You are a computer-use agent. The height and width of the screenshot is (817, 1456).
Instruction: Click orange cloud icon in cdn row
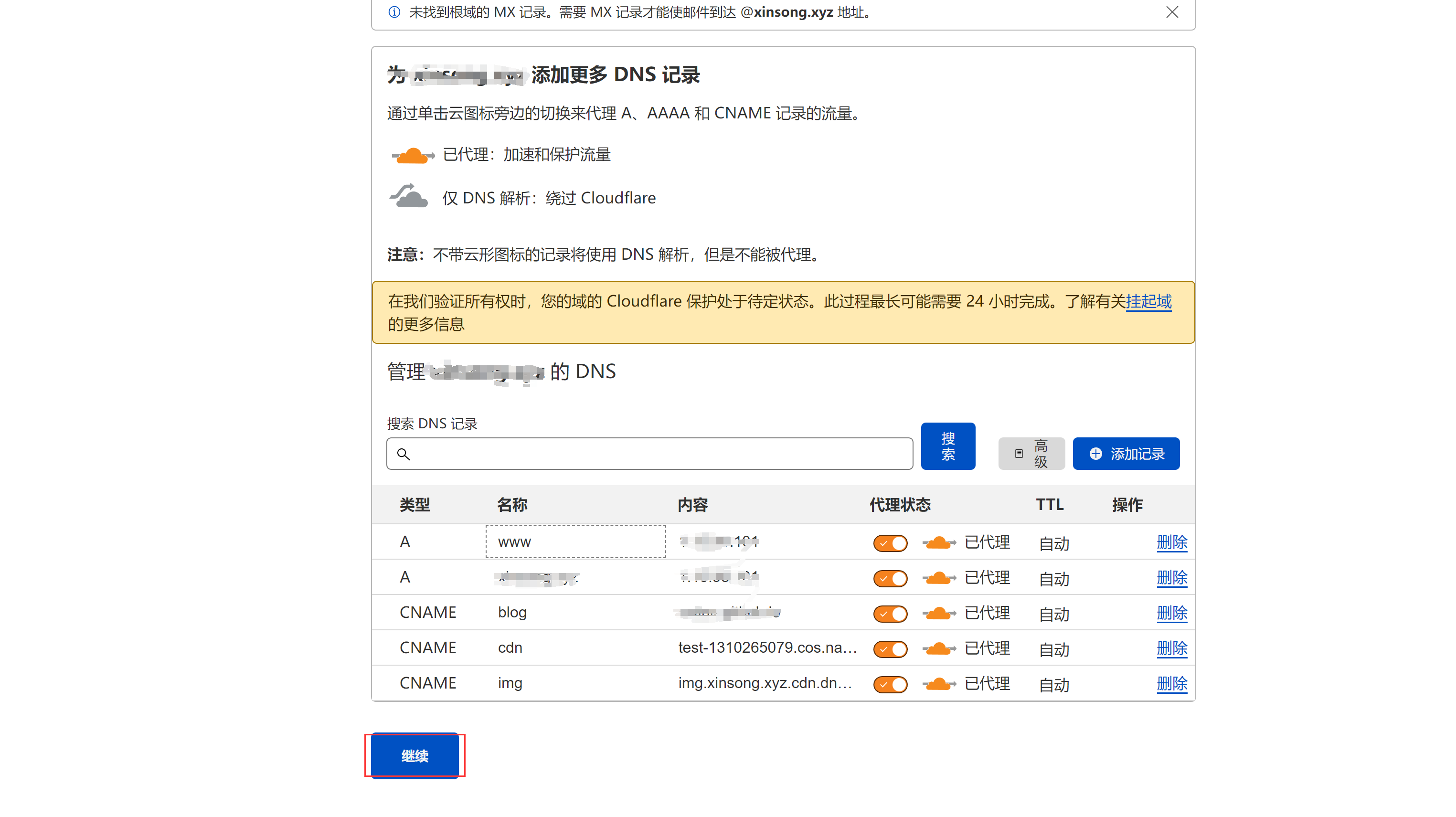click(939, 648)
